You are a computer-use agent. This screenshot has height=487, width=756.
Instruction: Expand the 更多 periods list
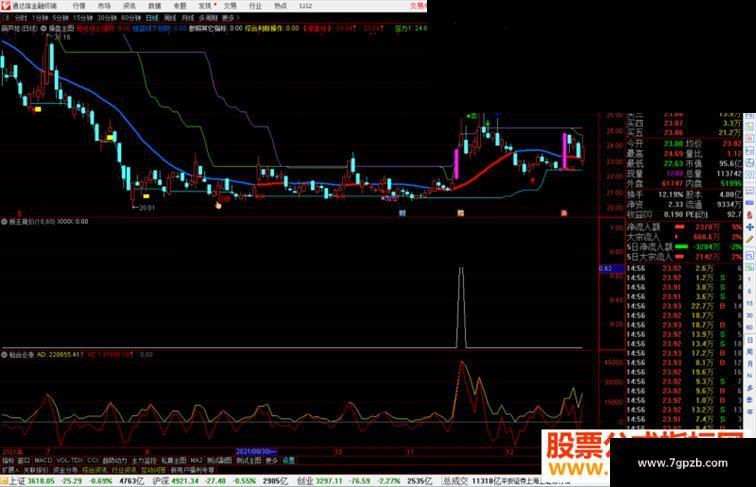230,18
